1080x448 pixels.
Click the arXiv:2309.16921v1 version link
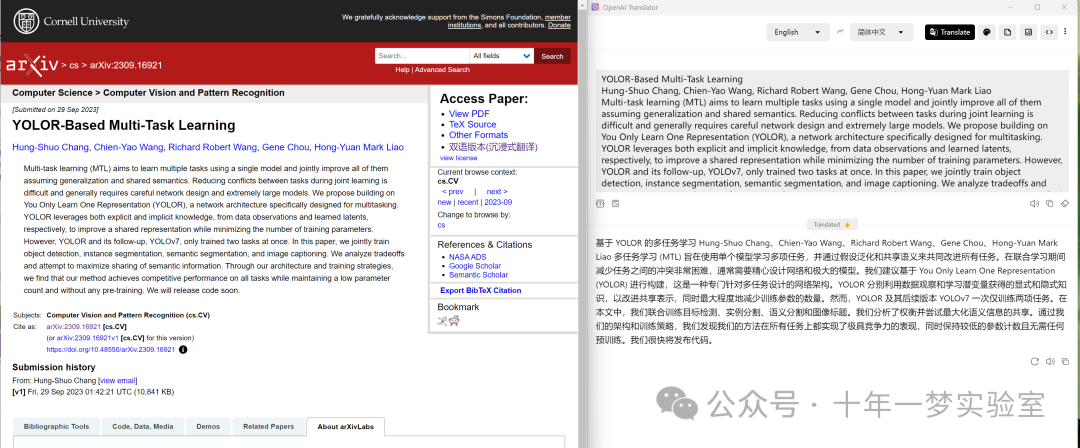pyautogui.click(x=87, y=338)
